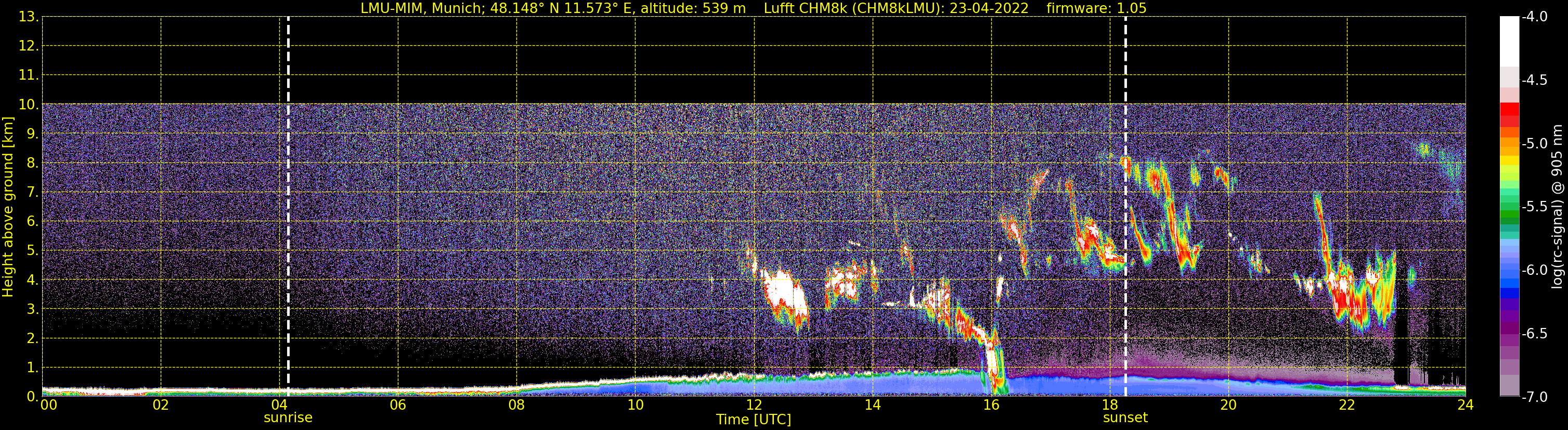
Task: Click the time axis tick '02'
Action: (x=161, y=405)
